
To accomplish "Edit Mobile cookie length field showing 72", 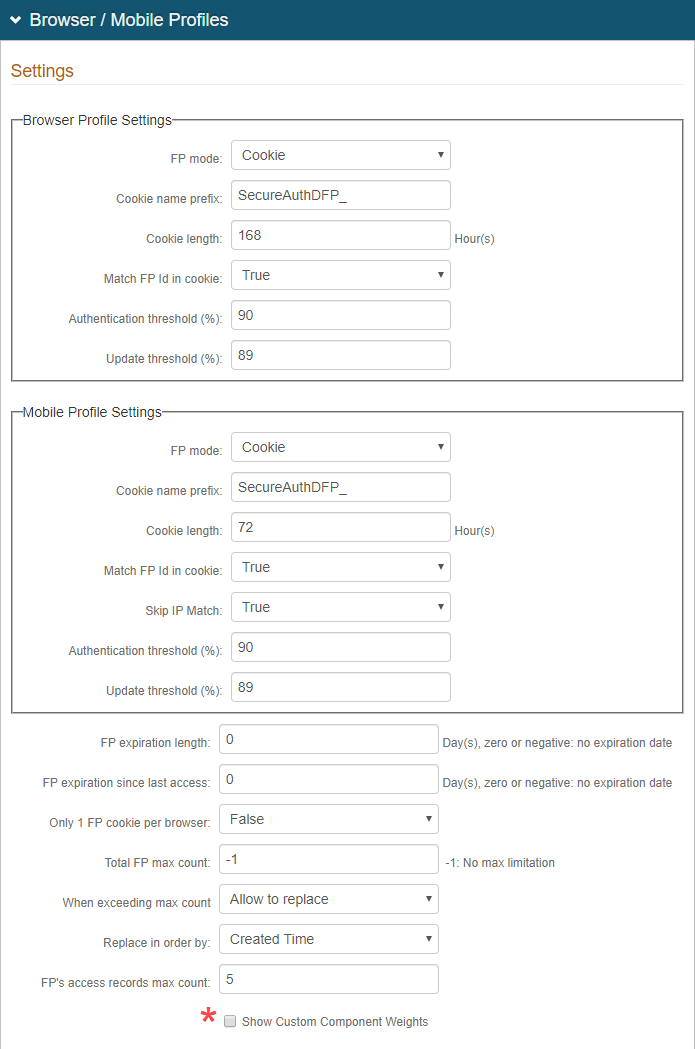I will coord(340,527).
